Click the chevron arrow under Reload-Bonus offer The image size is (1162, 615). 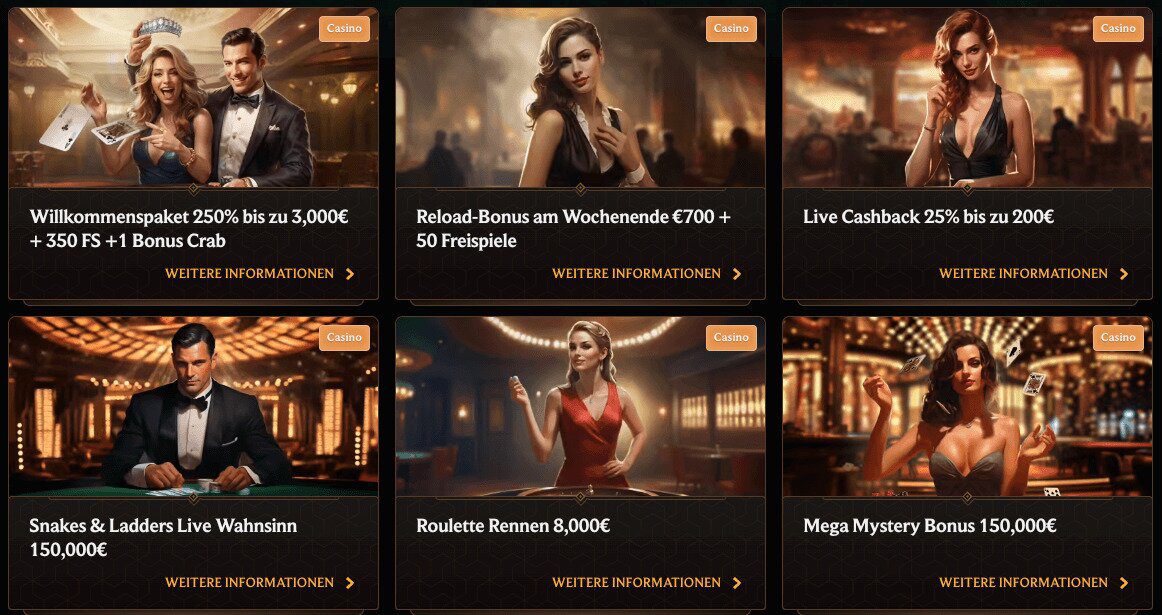tap(737, 273)
